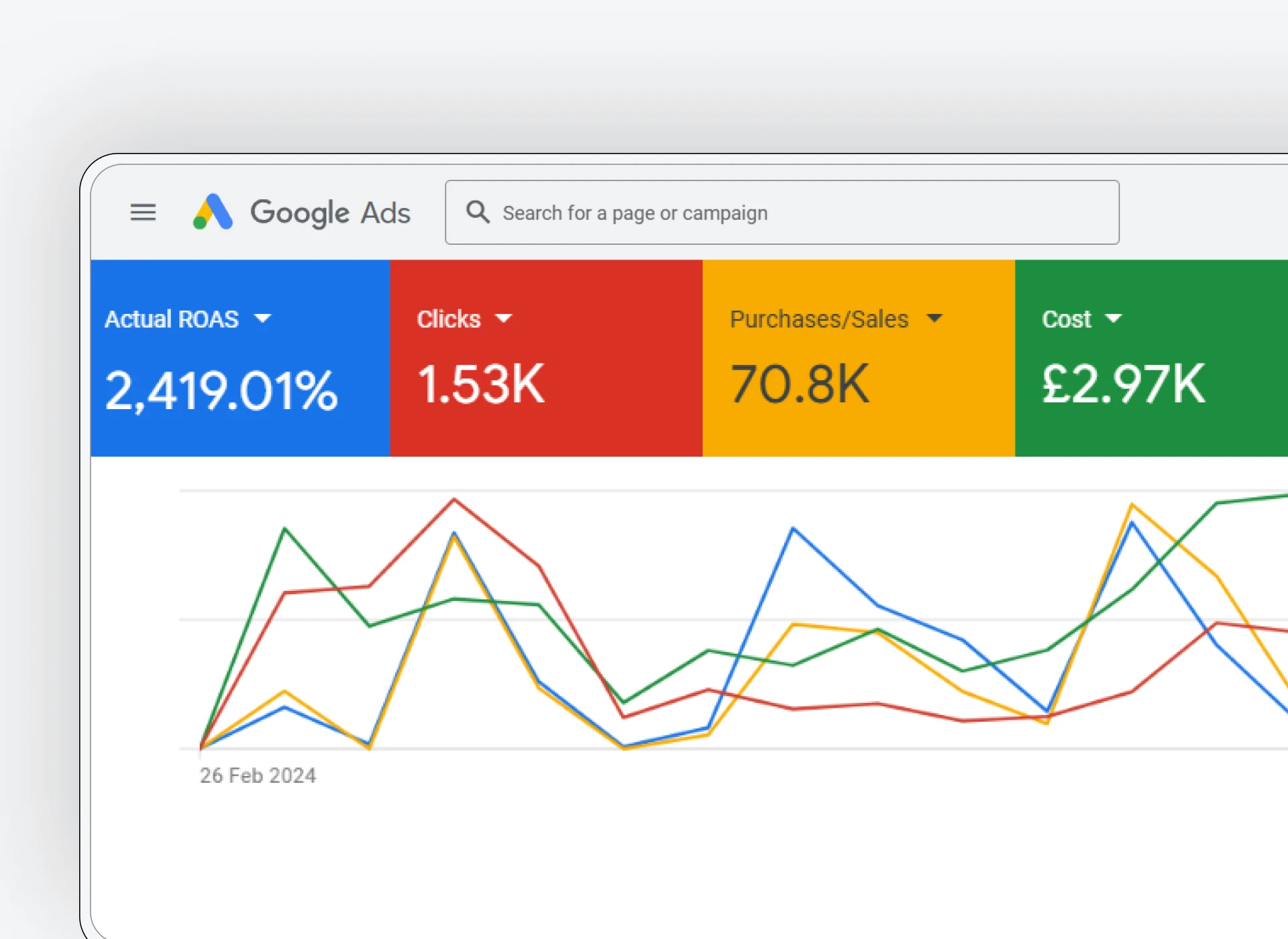Click the 26 Feb 2024 date label
This screenshot has height=939, width=1288.
click(258, 775)
